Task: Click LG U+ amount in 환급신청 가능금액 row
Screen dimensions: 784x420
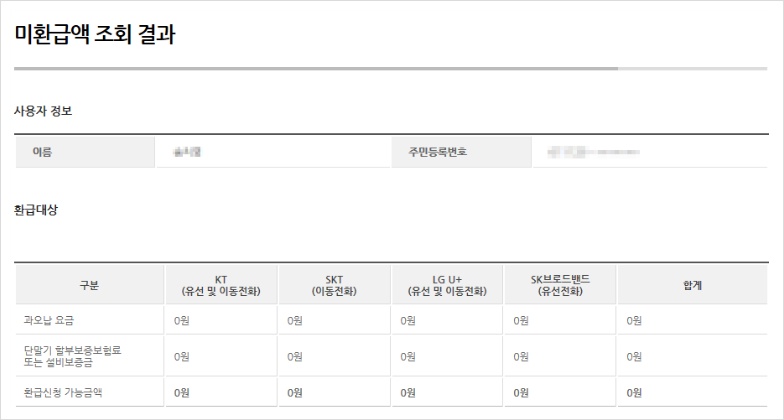Action: [x=408, y=393]
